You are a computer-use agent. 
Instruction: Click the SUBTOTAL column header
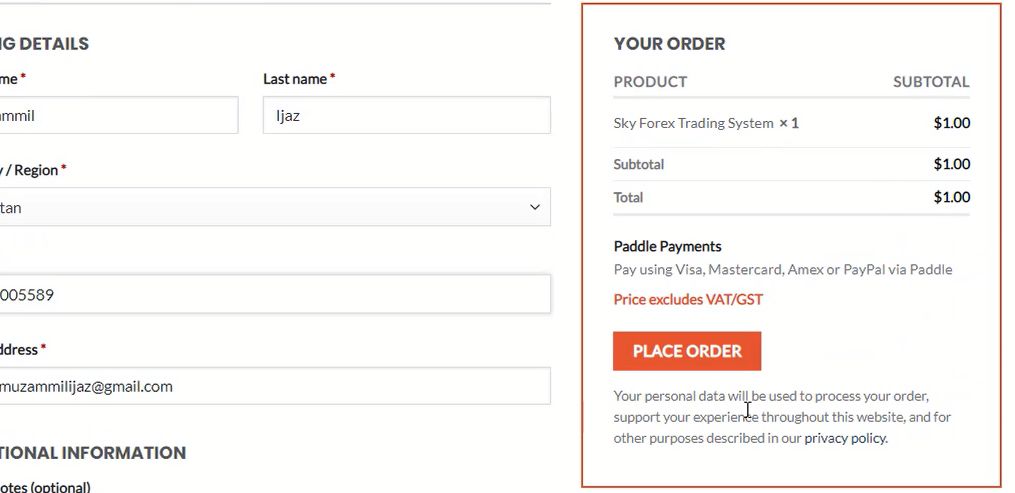pyautogui.click(x=930, y=82)
